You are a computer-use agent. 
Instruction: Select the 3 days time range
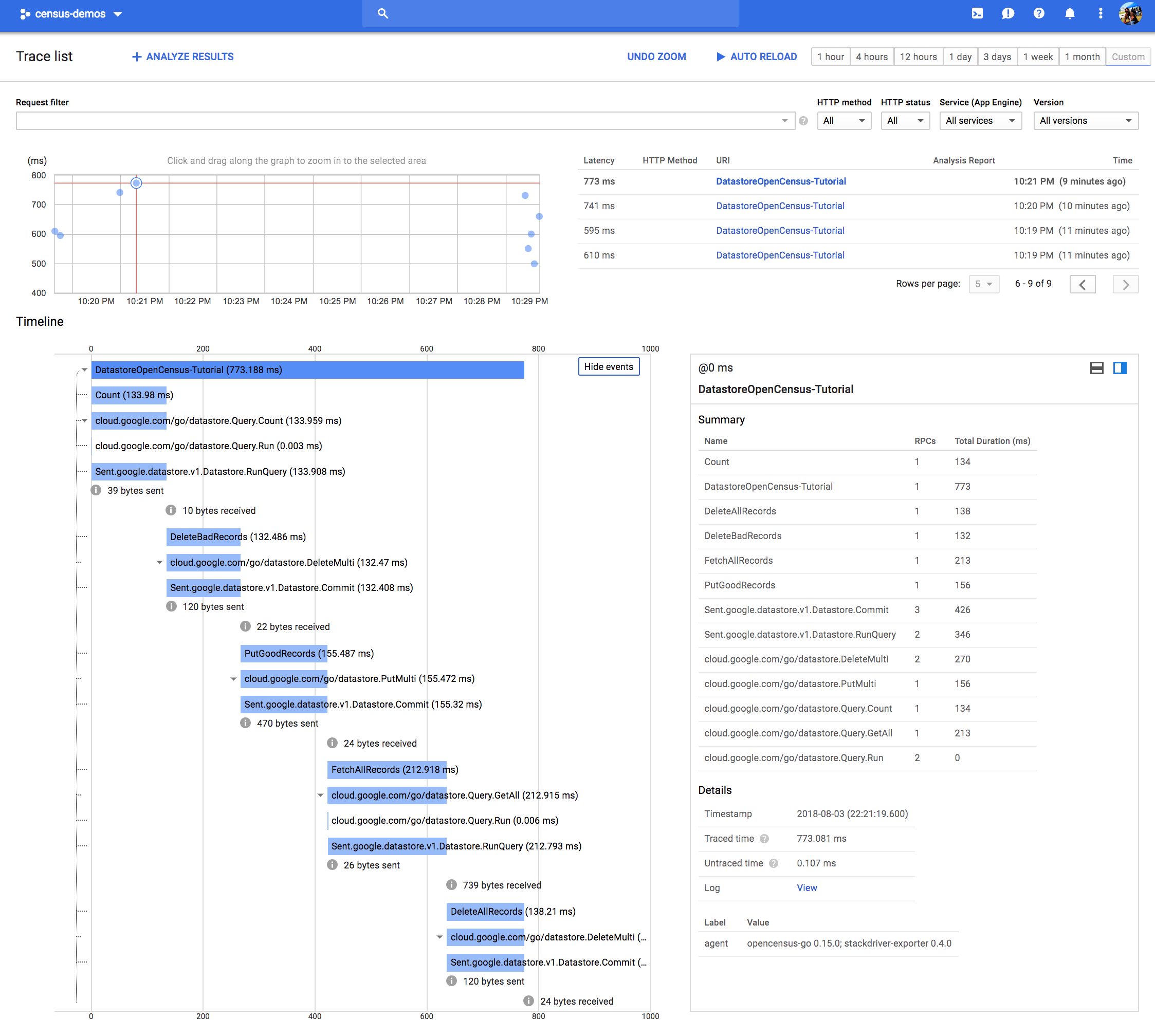997,57
